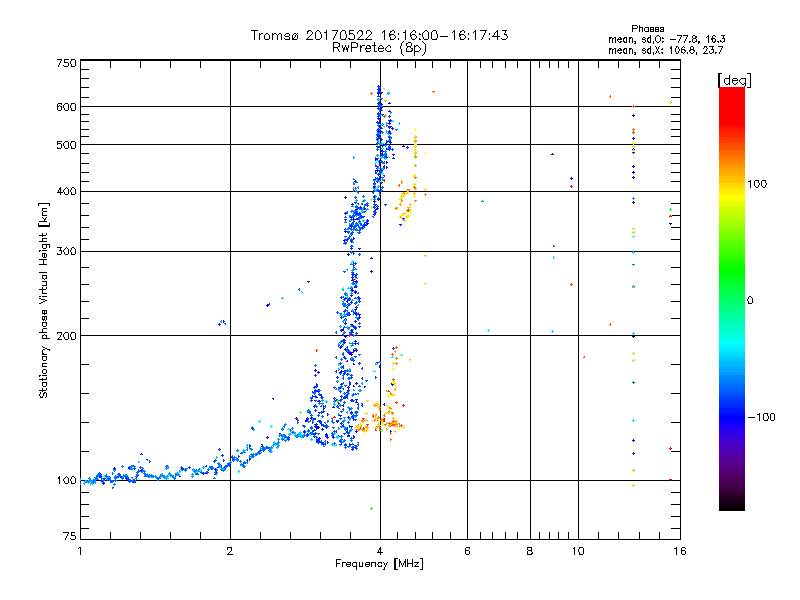The image size is (800, 600).
Task: Click the x-axis label '10'
Action: click(x=578, y=551)
